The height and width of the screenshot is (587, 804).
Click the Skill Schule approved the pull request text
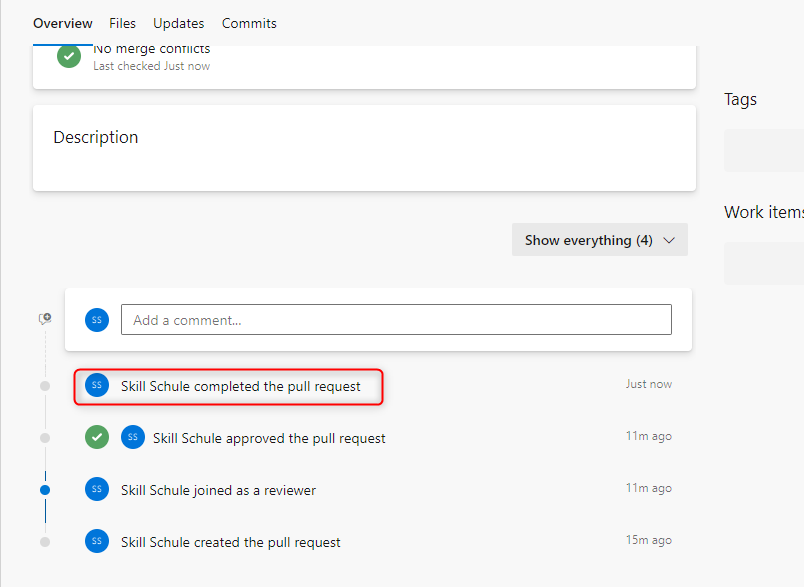coord(269,438)
